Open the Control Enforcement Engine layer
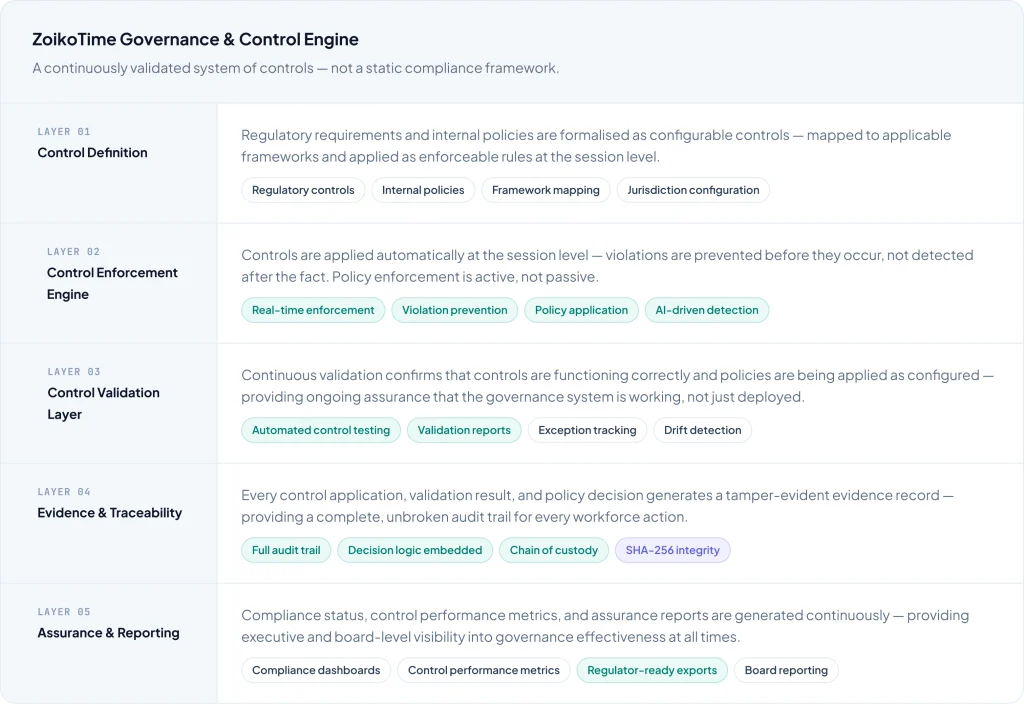Screen dimensions: 1024x704 [112, 283]
